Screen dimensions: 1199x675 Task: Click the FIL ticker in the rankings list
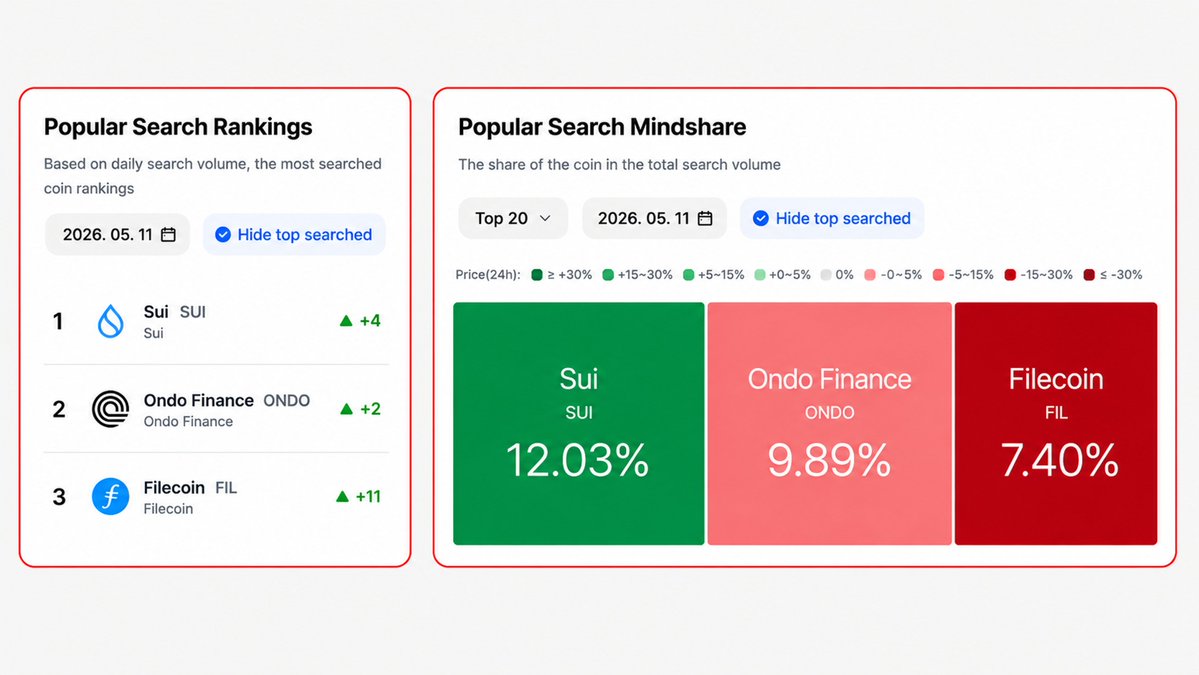tap(226, 488)
